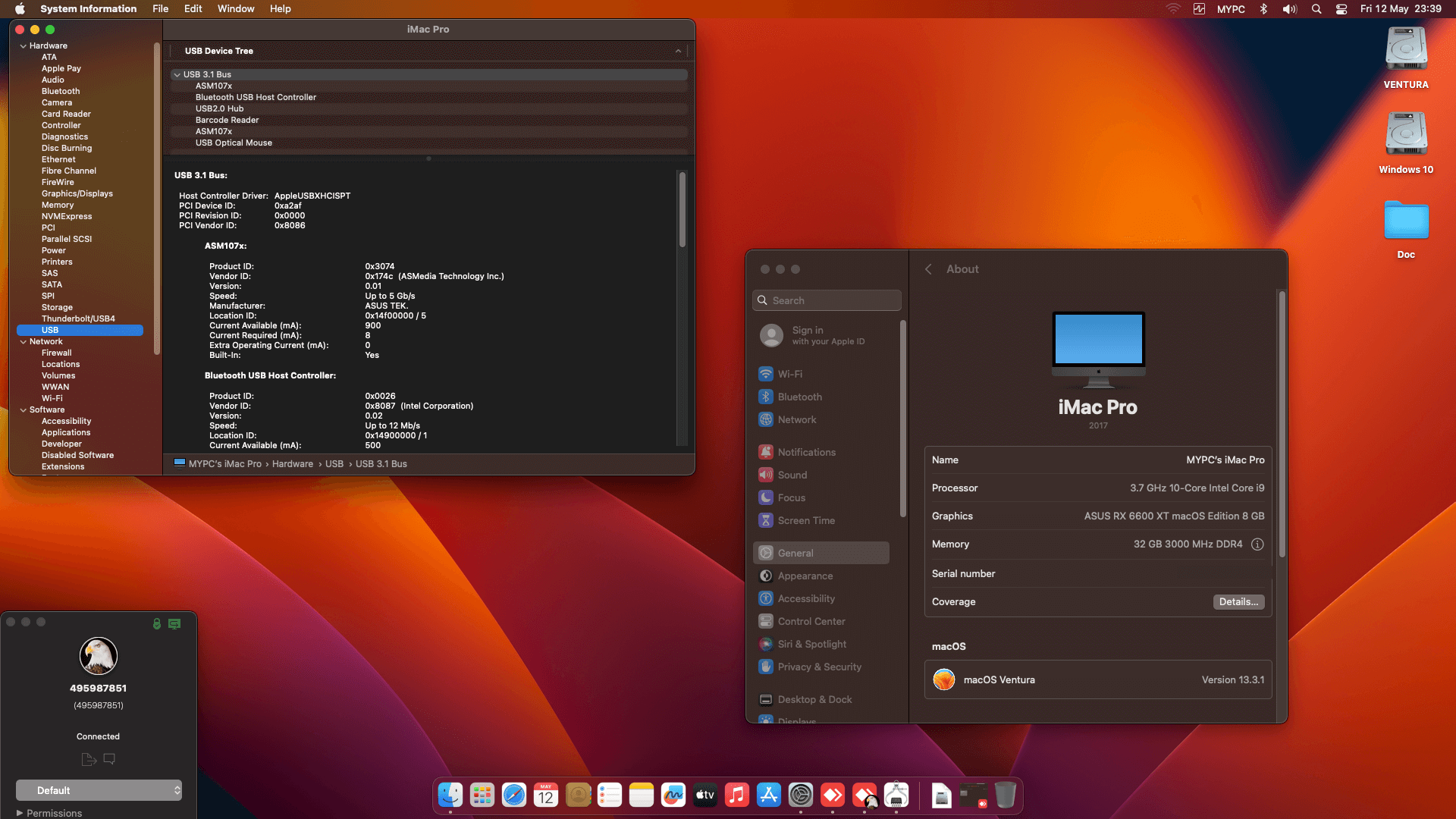Open the chat bubble icon under Connected
Screen dimensions: 1456x819
[109, 758]
